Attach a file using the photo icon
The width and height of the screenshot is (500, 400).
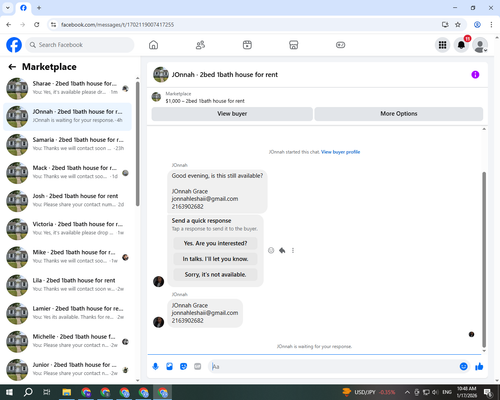point(169,367)
